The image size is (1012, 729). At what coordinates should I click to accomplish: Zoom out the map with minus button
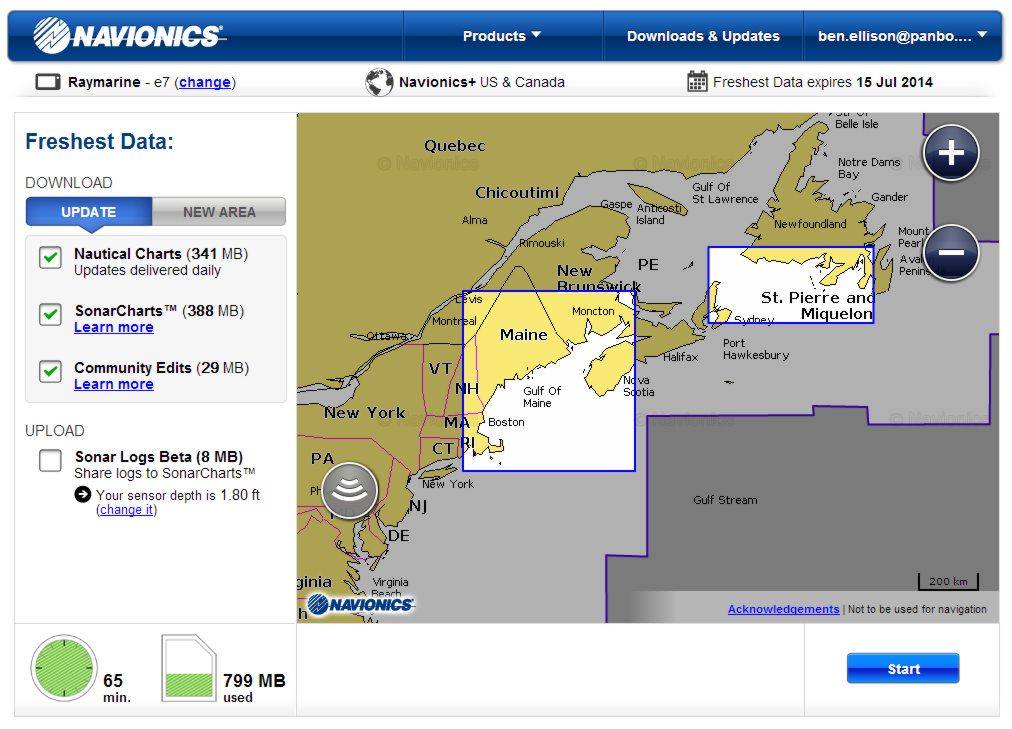pos(951,252)
